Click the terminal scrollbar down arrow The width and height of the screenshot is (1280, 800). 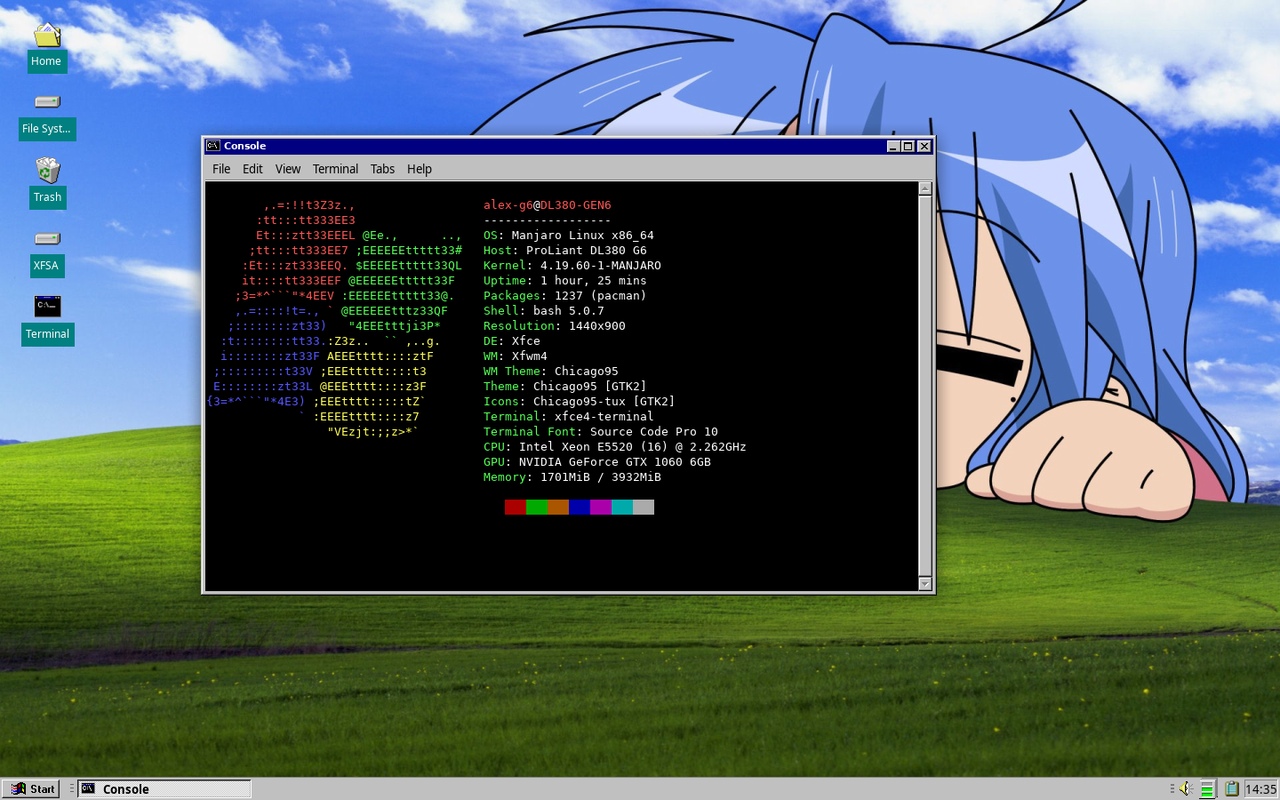tap(925, 583)
